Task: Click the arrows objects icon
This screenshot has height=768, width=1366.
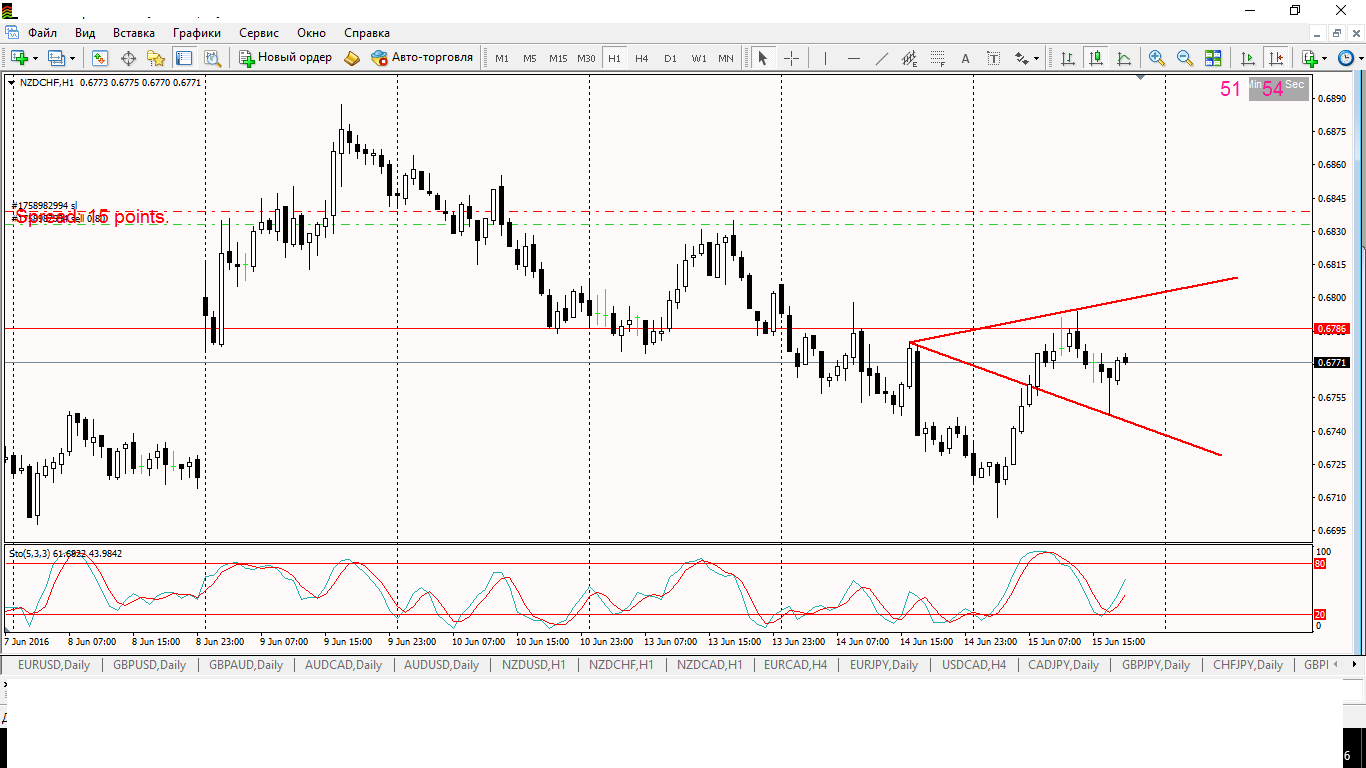Action: tap(1022, 58)
